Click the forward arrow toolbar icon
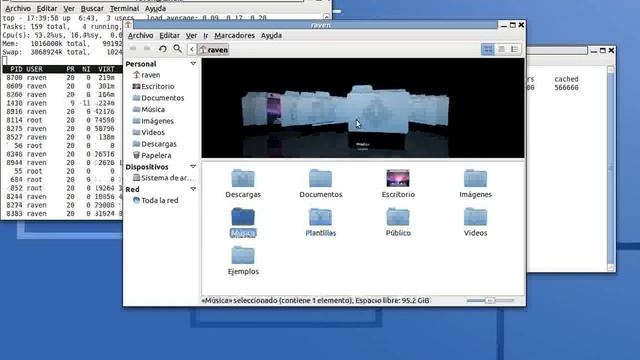Image resolution: width=640 pixels, height=360 pixels. point(147,49)
